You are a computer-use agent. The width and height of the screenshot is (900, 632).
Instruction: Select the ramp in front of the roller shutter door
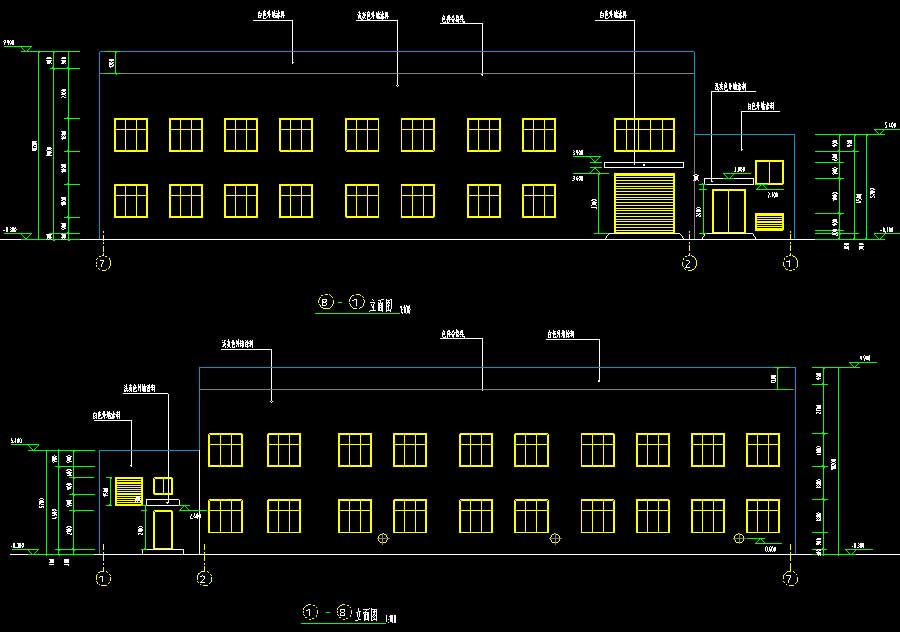tap(644, 236)
